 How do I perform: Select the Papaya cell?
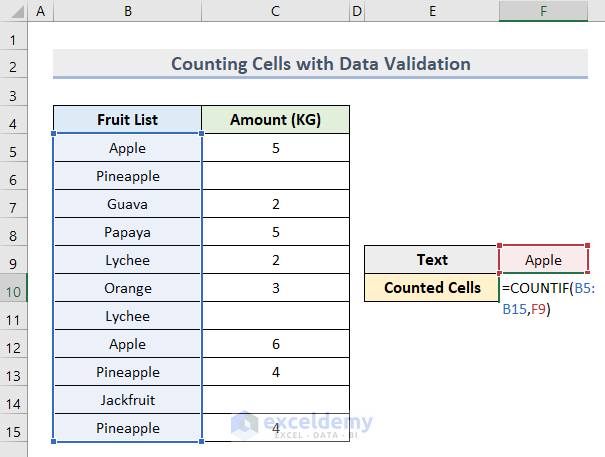pyautogui.click(x=127, y=232)
